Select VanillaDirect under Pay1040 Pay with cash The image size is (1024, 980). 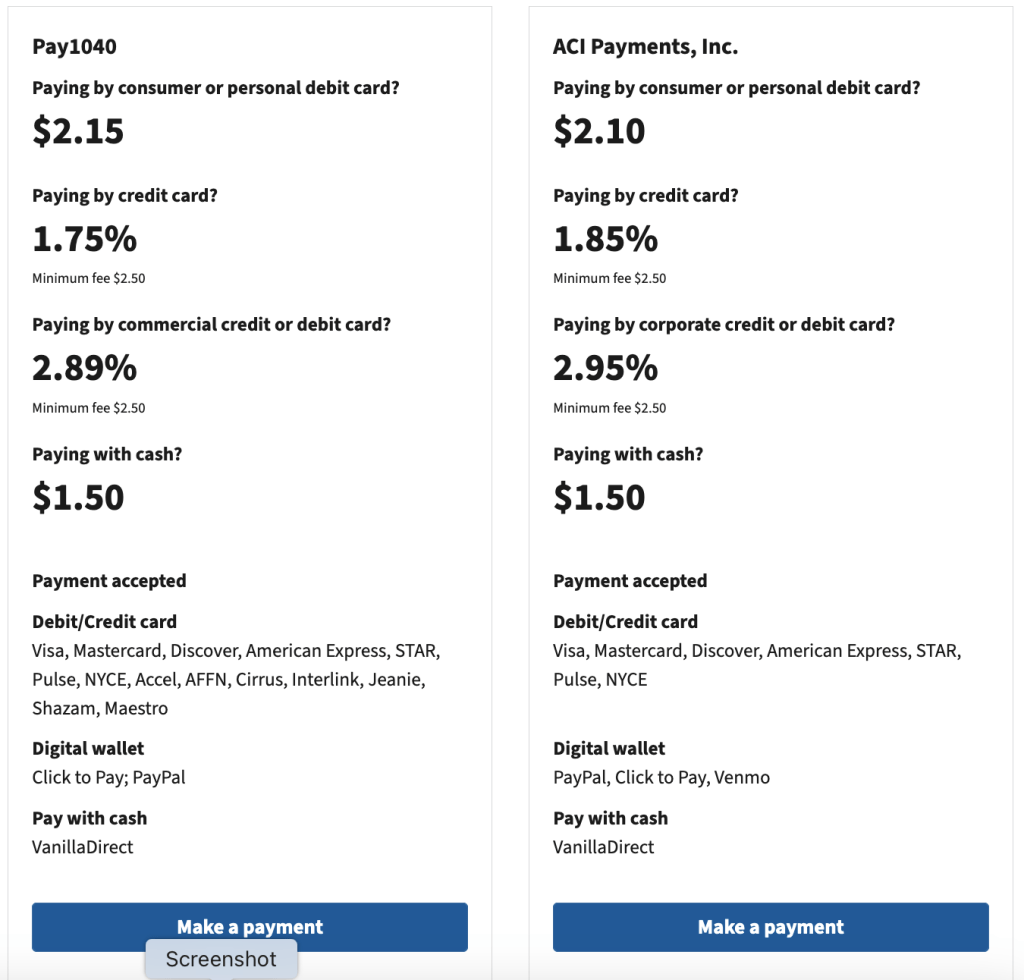(x=83, y=847)
